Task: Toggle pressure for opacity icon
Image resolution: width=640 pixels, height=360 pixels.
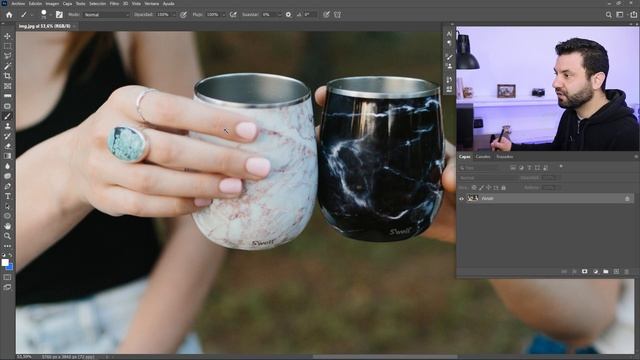Action: [184, 15]
